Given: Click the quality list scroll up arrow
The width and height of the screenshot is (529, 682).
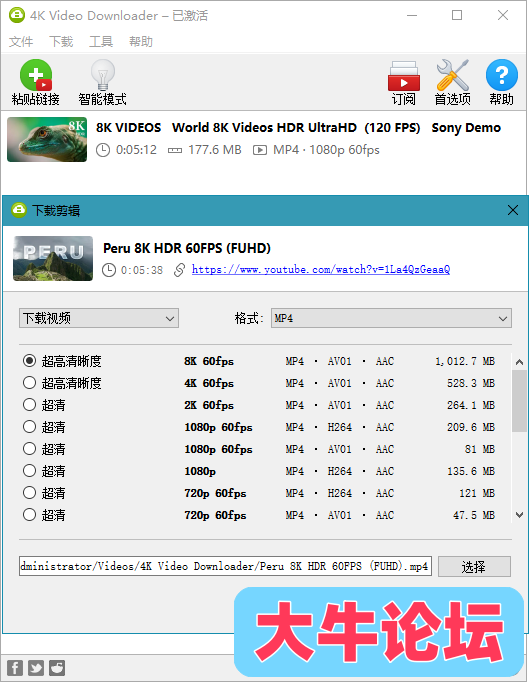Looking at the screenshot, I should (519, 362).
